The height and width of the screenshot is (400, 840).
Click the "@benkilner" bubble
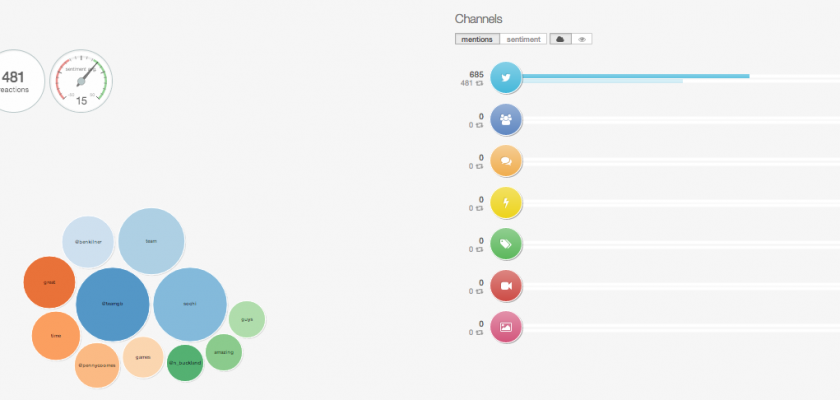pyautogui.click(x=89, y=242)
